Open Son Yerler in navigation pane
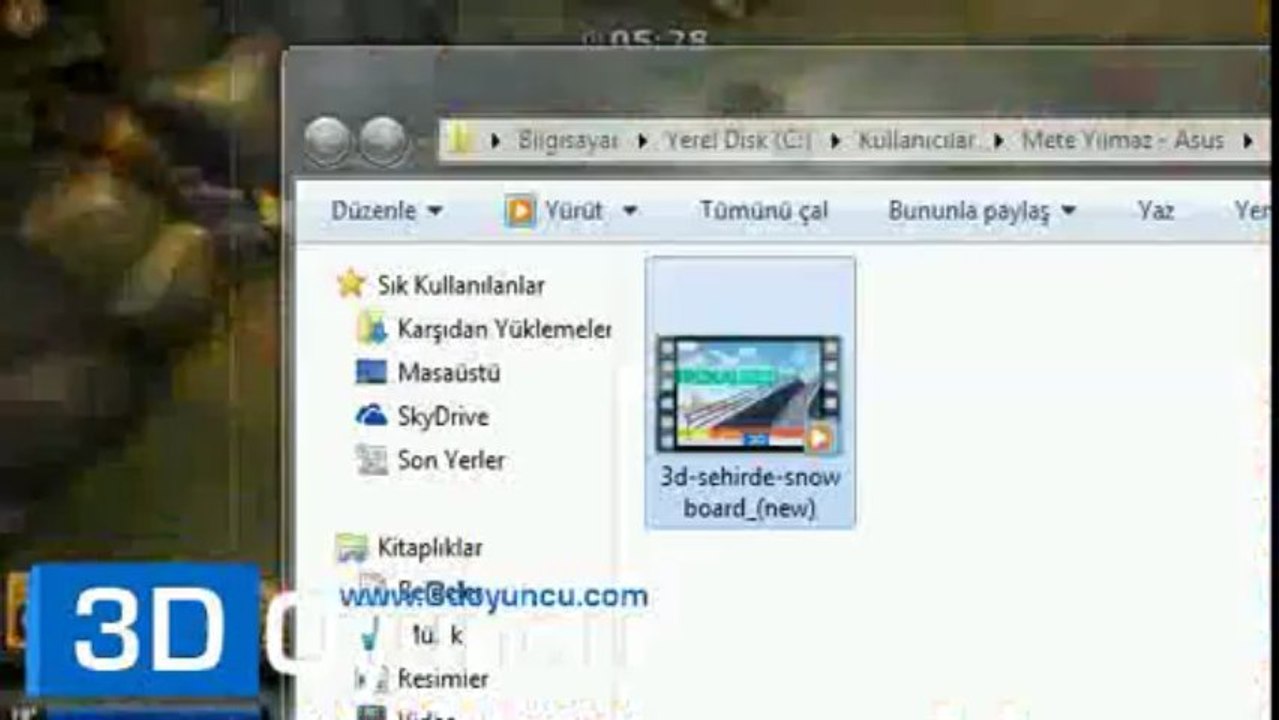Screen dimensions: 1279x720 point(451,461)
